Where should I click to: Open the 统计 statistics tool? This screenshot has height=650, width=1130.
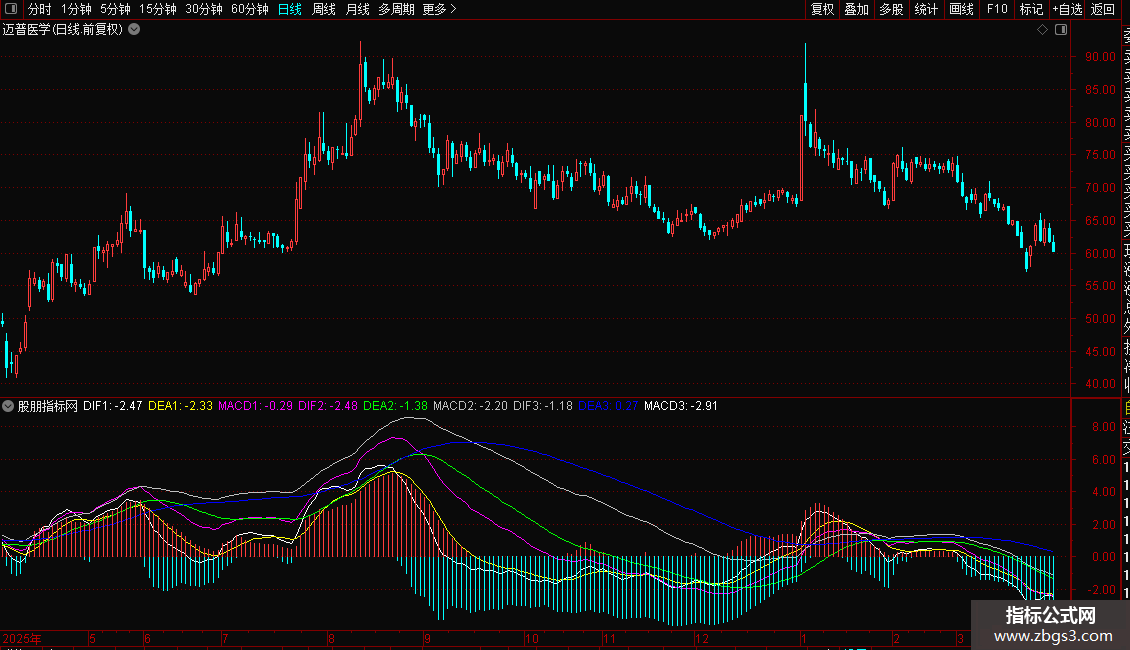click(926, 10)
